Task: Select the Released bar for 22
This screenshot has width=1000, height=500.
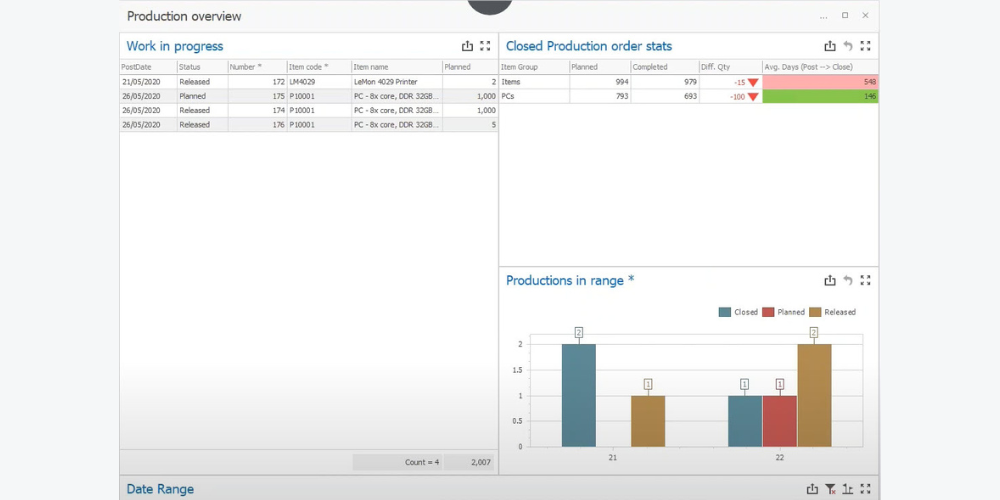Action: (814, 395)
